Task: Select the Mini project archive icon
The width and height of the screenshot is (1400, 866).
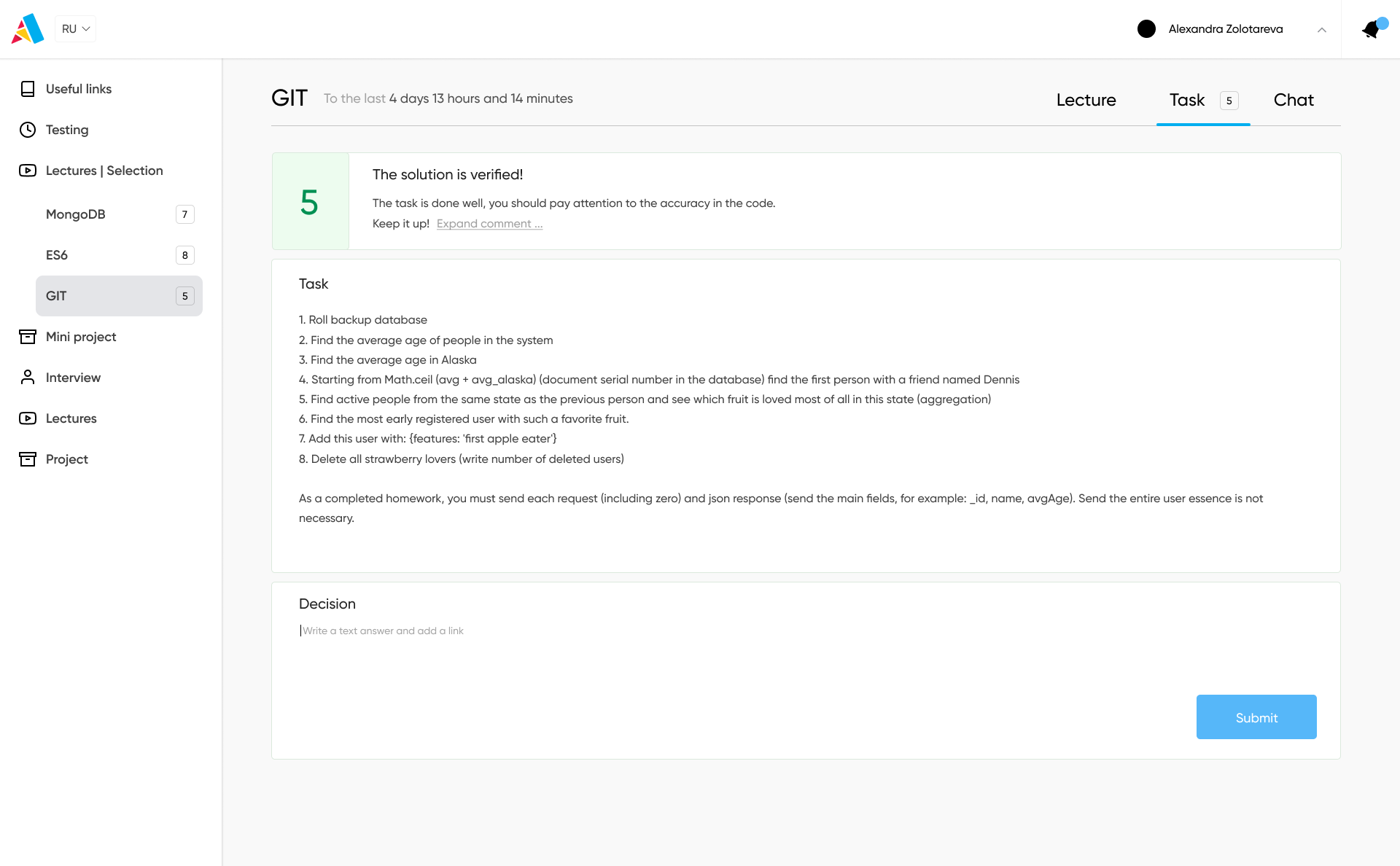Action: (28, 337)
